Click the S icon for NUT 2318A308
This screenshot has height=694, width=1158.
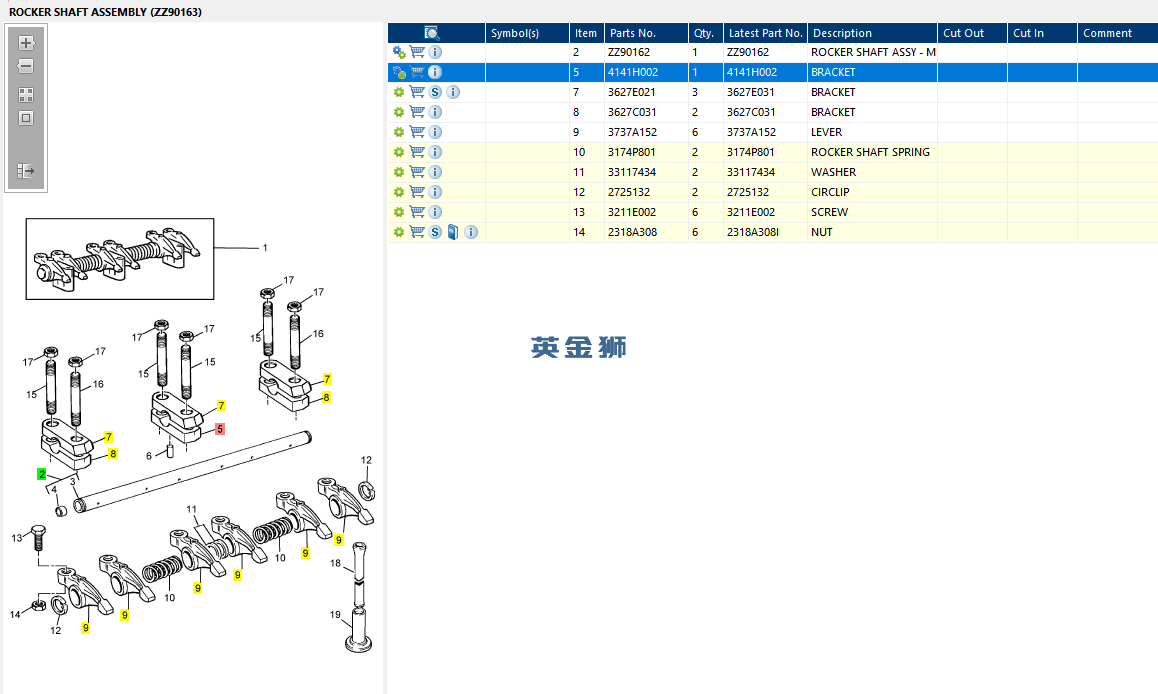(x=435, y=232)
